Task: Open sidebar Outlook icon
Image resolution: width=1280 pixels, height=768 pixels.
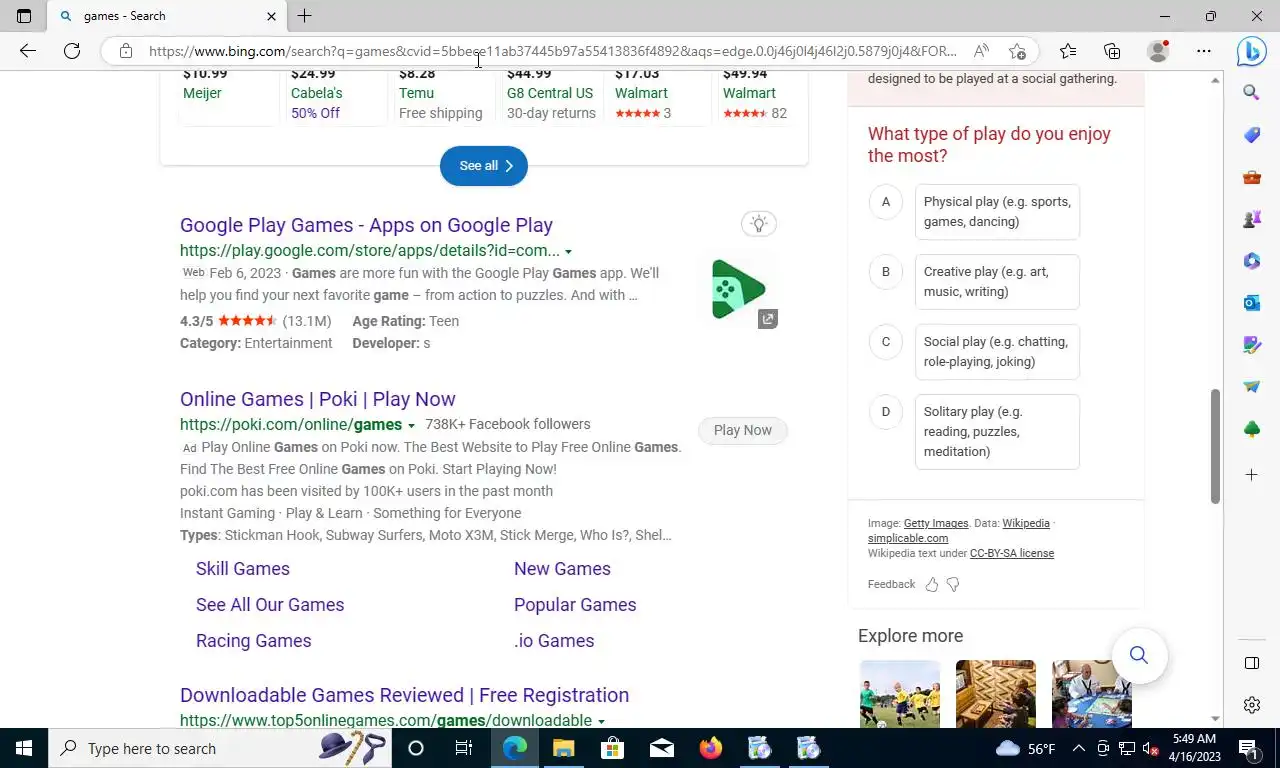Action: [x=1251, y=303]
